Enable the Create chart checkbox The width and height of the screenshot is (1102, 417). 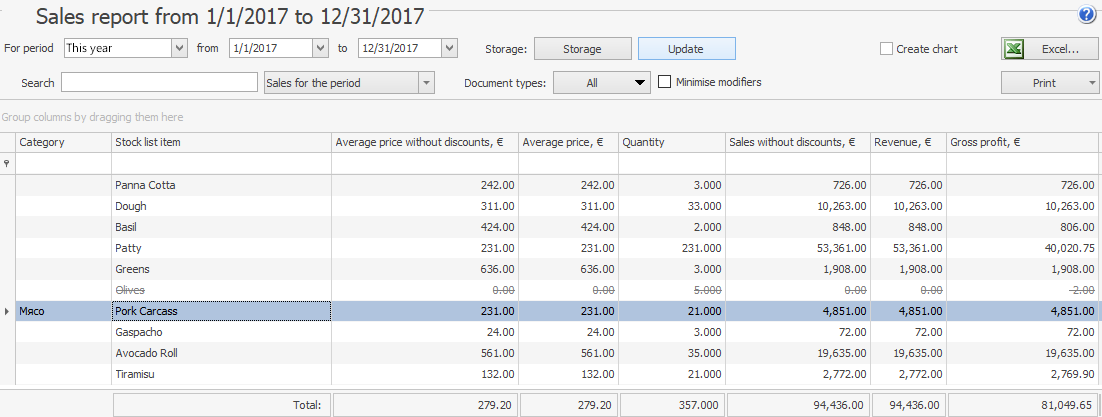[886, 49]
